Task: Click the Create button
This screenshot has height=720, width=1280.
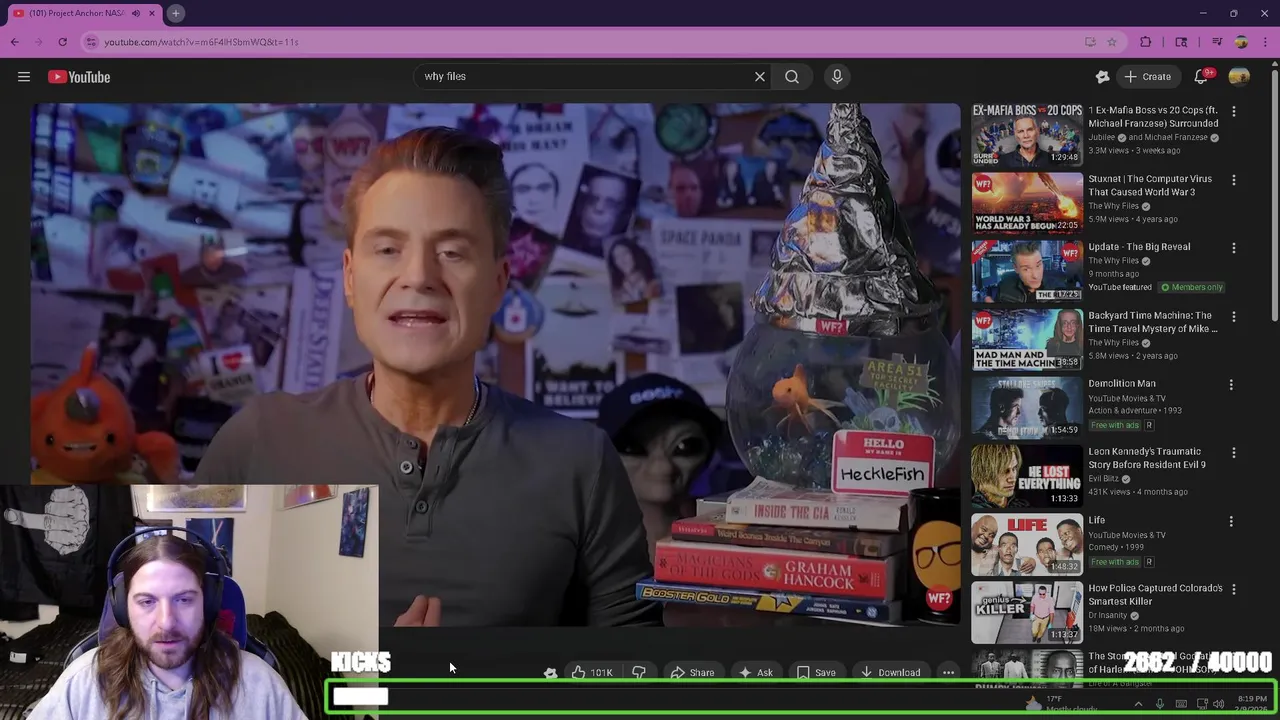Action: [x=1147, y=77]
